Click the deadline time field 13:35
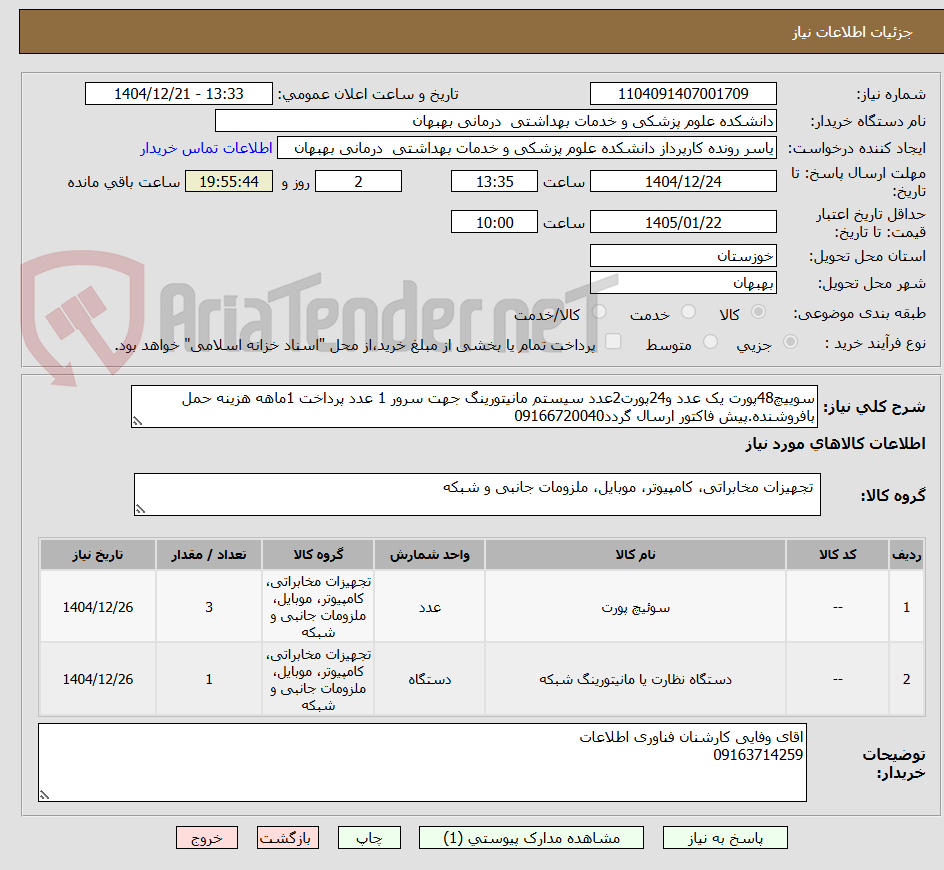Image resolution: width=944 pixels, height=870 pixels. pos(494,181)
